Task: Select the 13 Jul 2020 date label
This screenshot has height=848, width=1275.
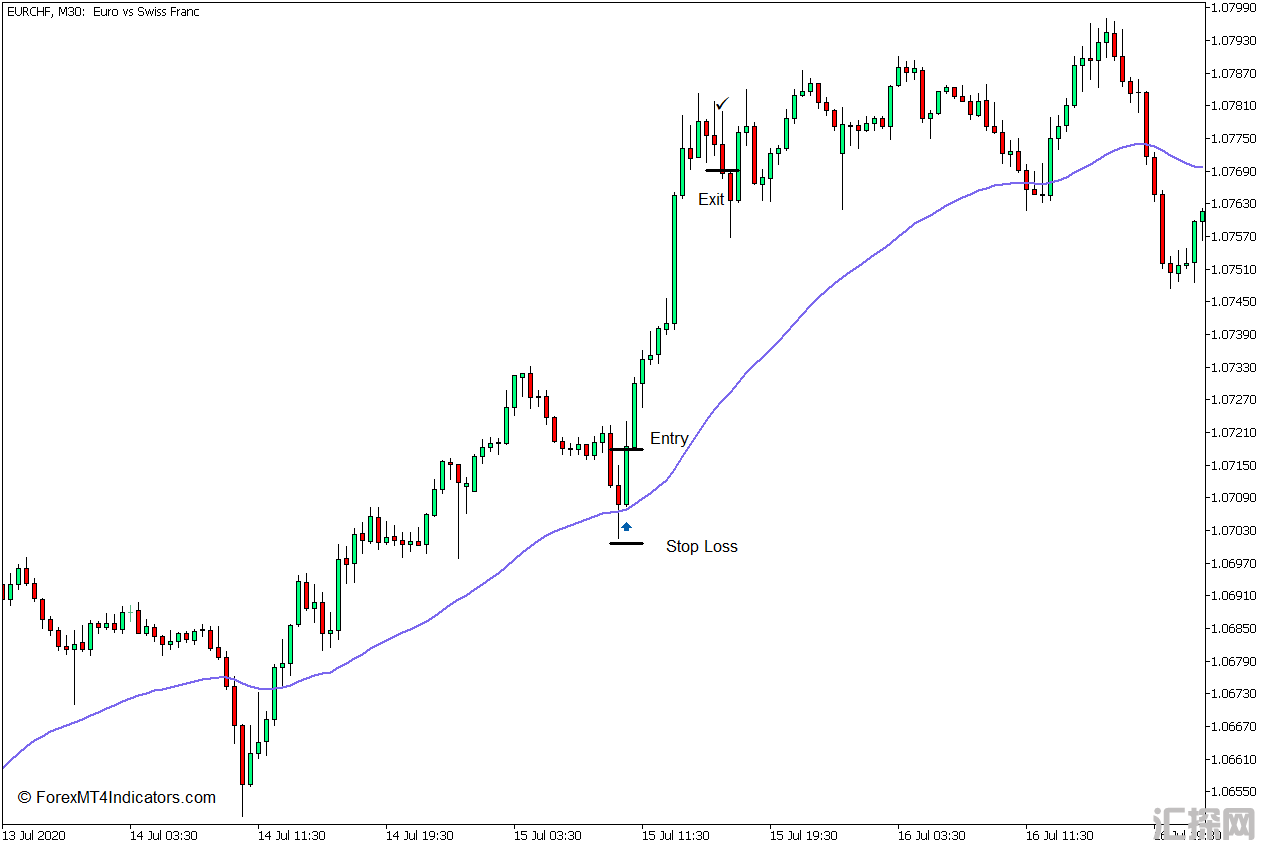Action: (34, 835)
